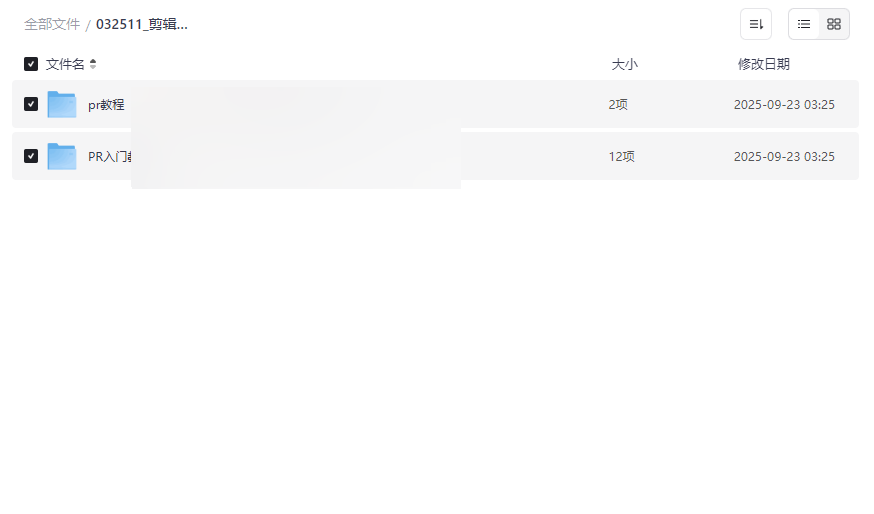This screenshot has height=514, width=874.
Task: Uncheck the select-all files checkbox
Action: 31,64
